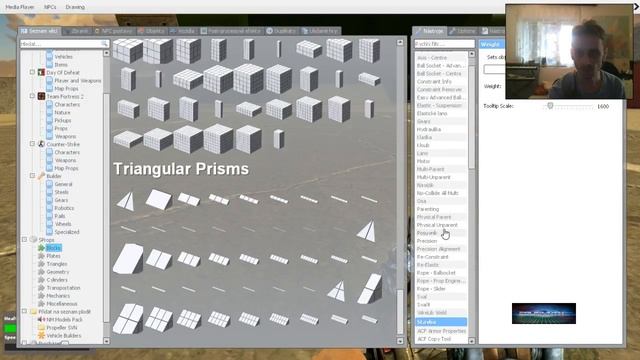The image size is (640, 360).
Task: Select the Transportation SProps category
Action: [63, 288]
